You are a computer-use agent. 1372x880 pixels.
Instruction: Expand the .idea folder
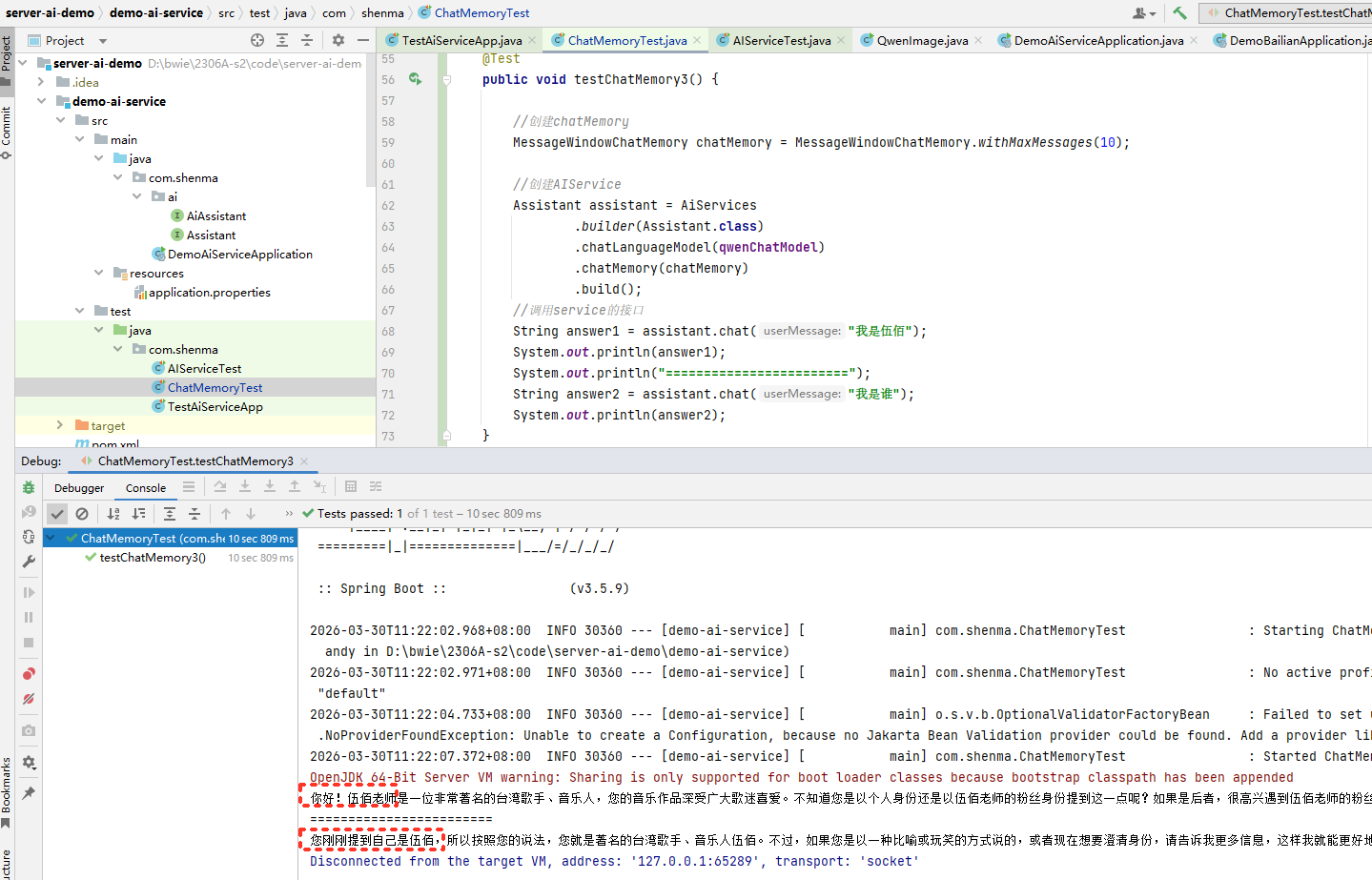coord(41,82)
